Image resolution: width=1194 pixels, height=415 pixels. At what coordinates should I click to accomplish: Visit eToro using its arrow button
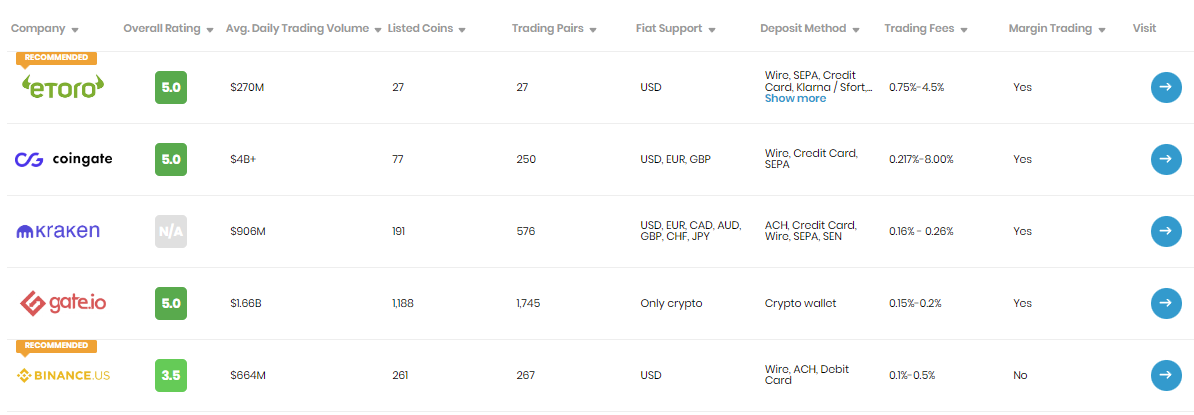point(1166,88)
